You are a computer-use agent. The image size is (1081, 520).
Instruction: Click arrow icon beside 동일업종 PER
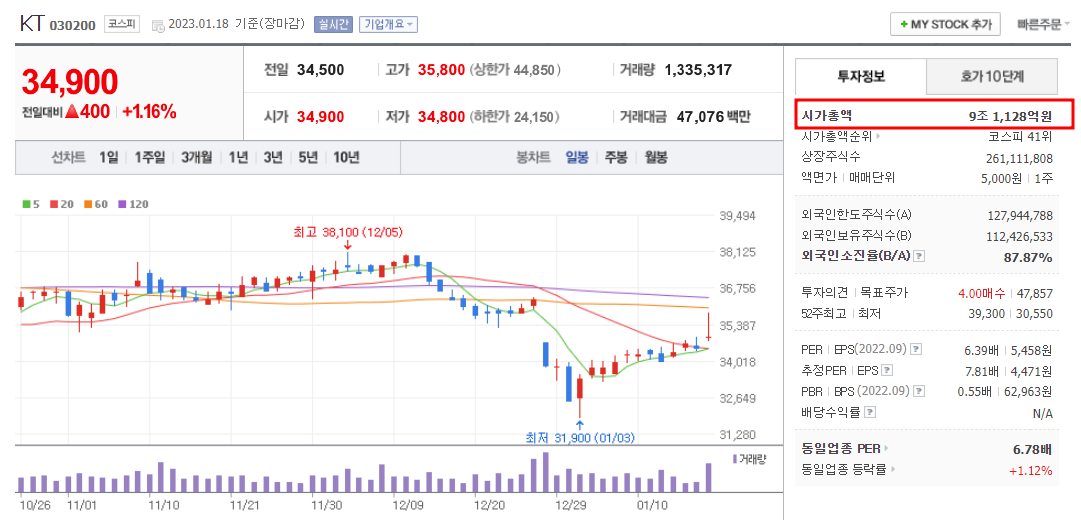[x=886, y=448]
